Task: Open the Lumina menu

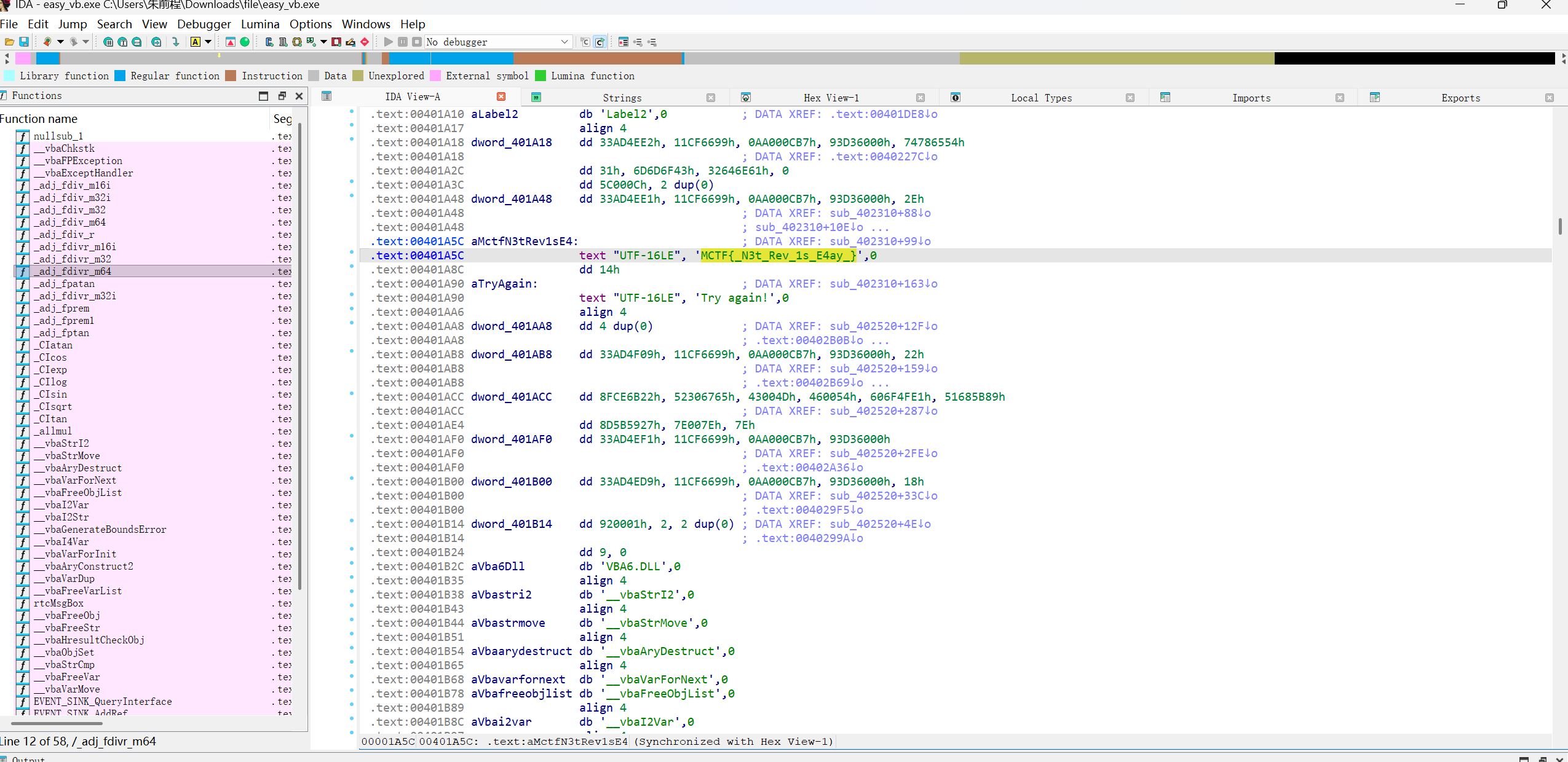Action: tap(259, 24)
